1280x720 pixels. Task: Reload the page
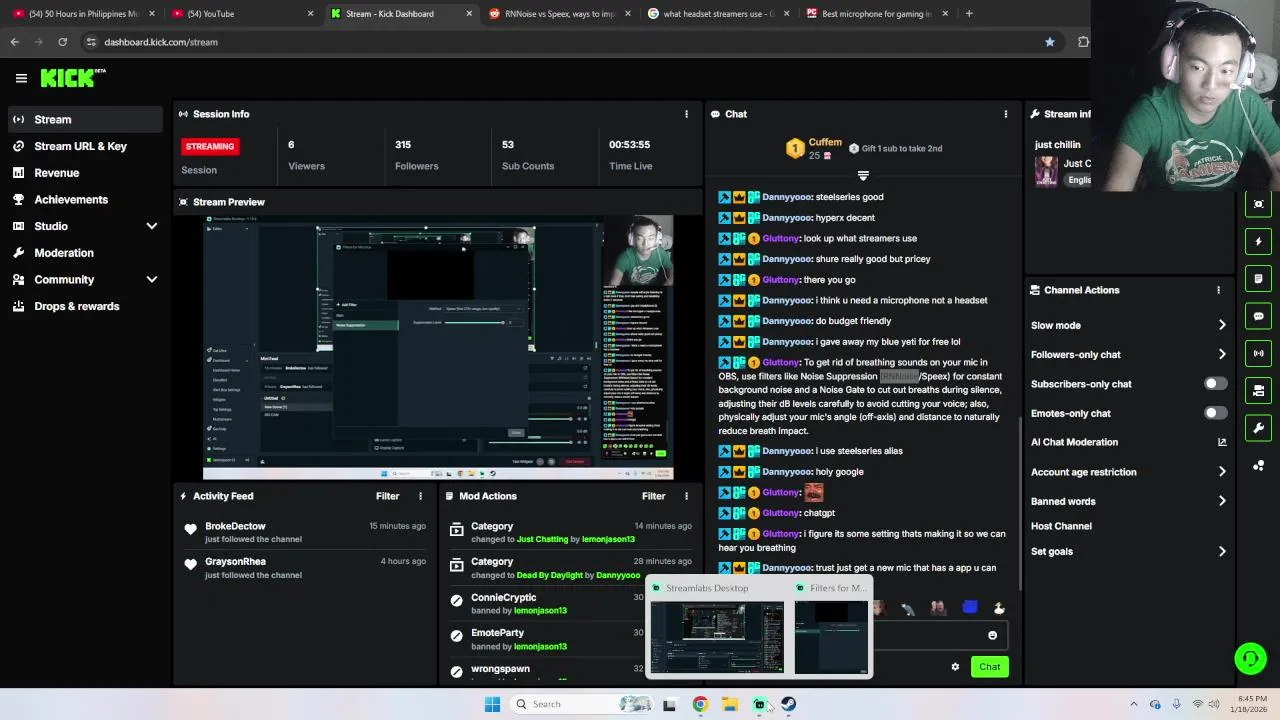tap(62, 42)
